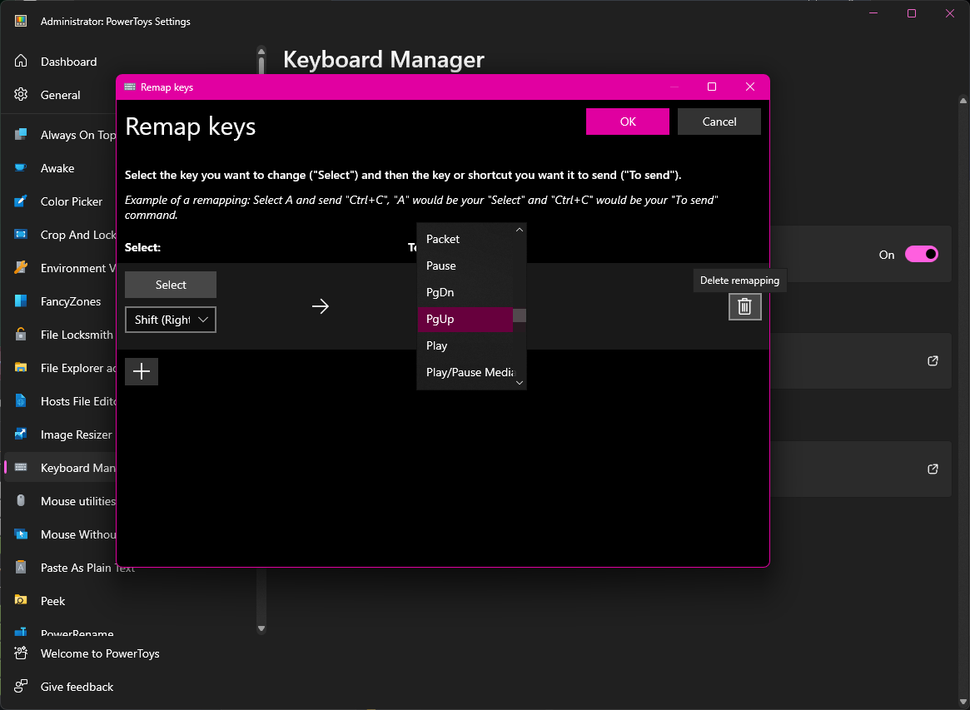Click the Select key button

[x=171, y=284]
